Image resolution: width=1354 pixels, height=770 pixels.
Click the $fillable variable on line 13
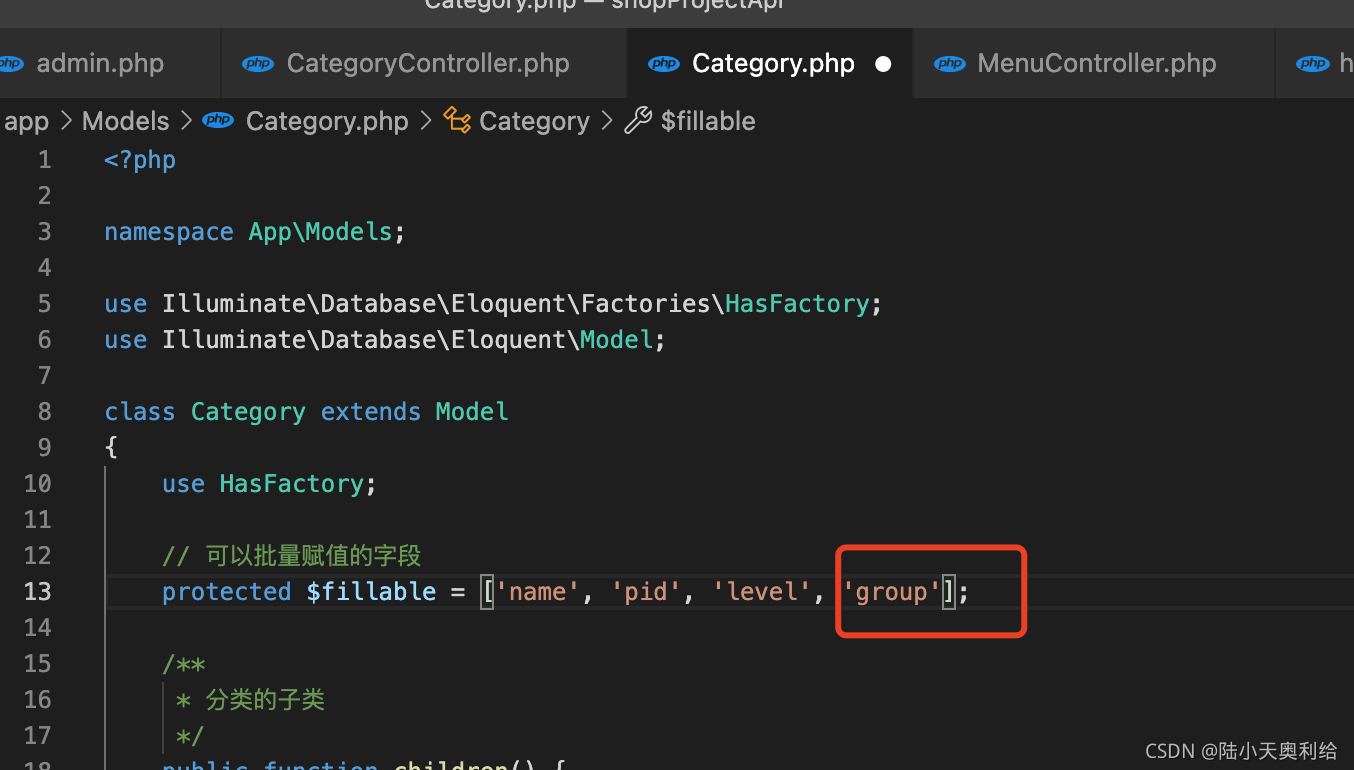(x=371, y=591)
